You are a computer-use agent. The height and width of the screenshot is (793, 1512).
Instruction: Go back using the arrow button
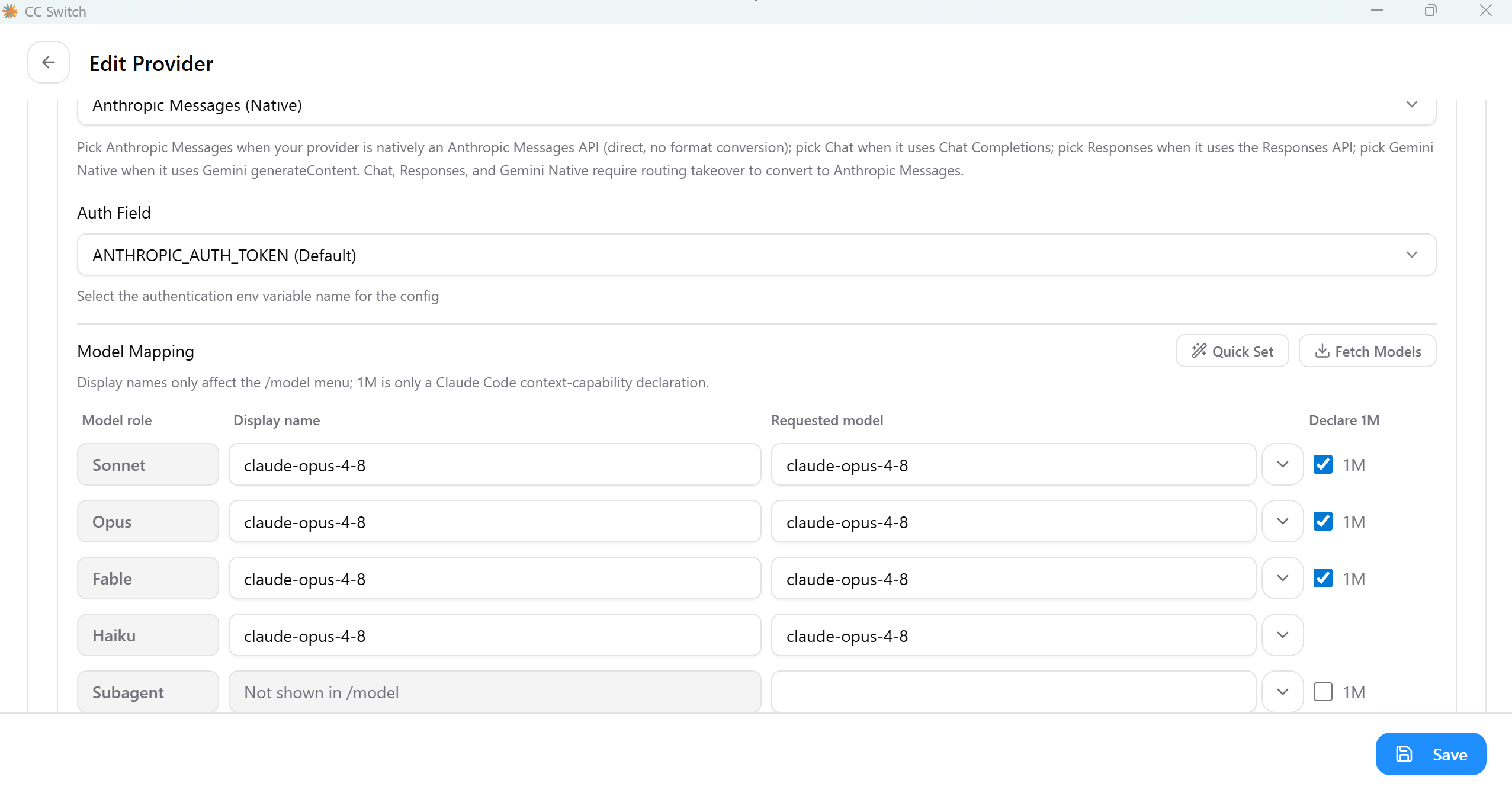[49, 62]
